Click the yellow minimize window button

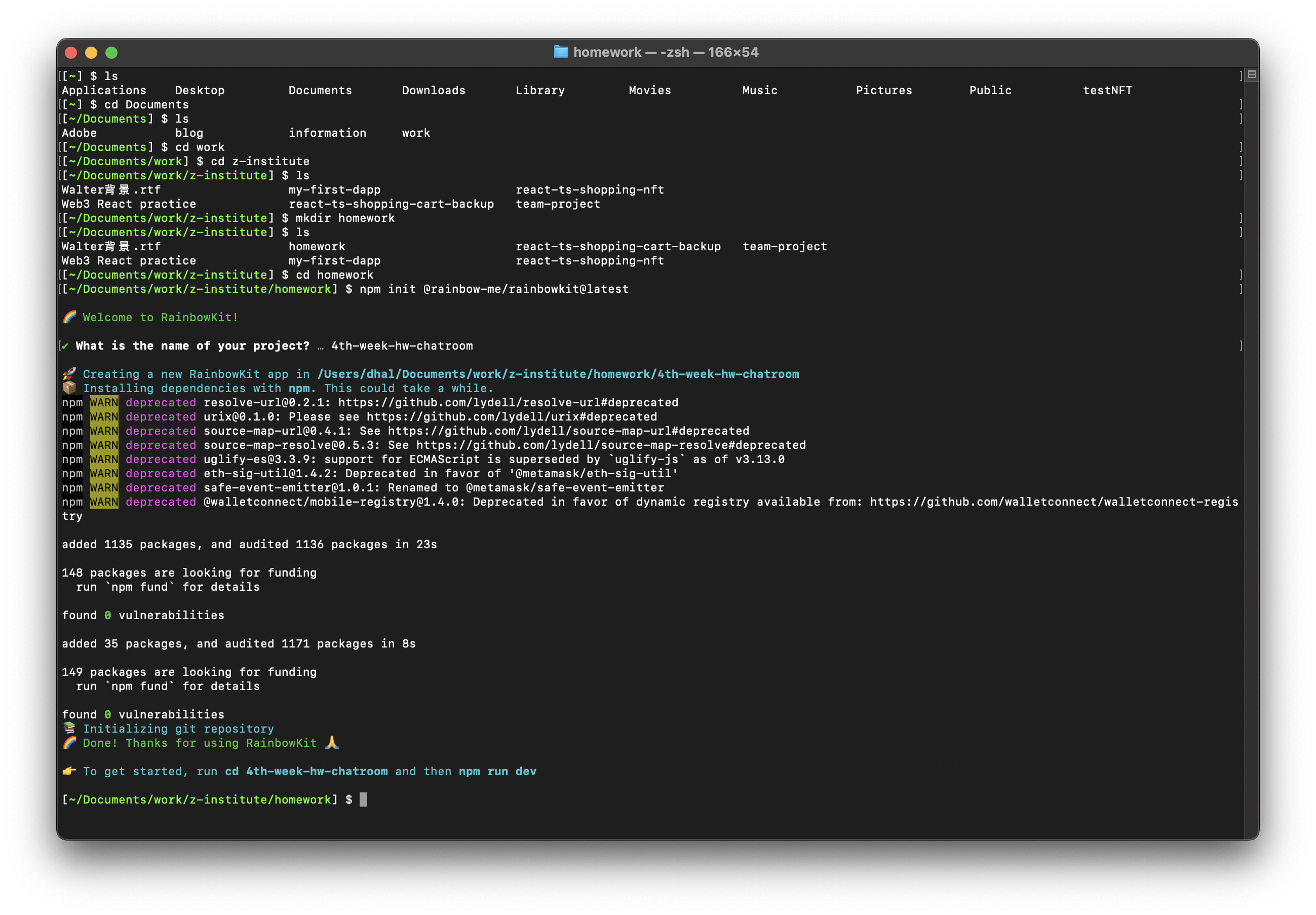pos(91,53)
